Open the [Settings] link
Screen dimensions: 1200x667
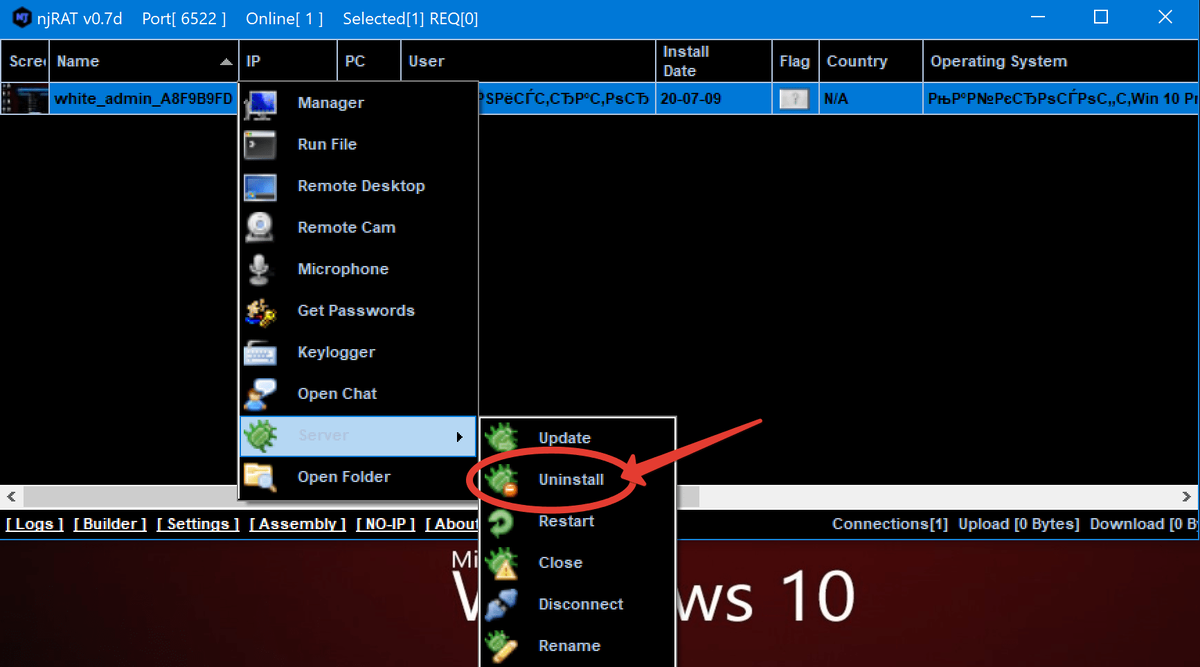point(198,524)
